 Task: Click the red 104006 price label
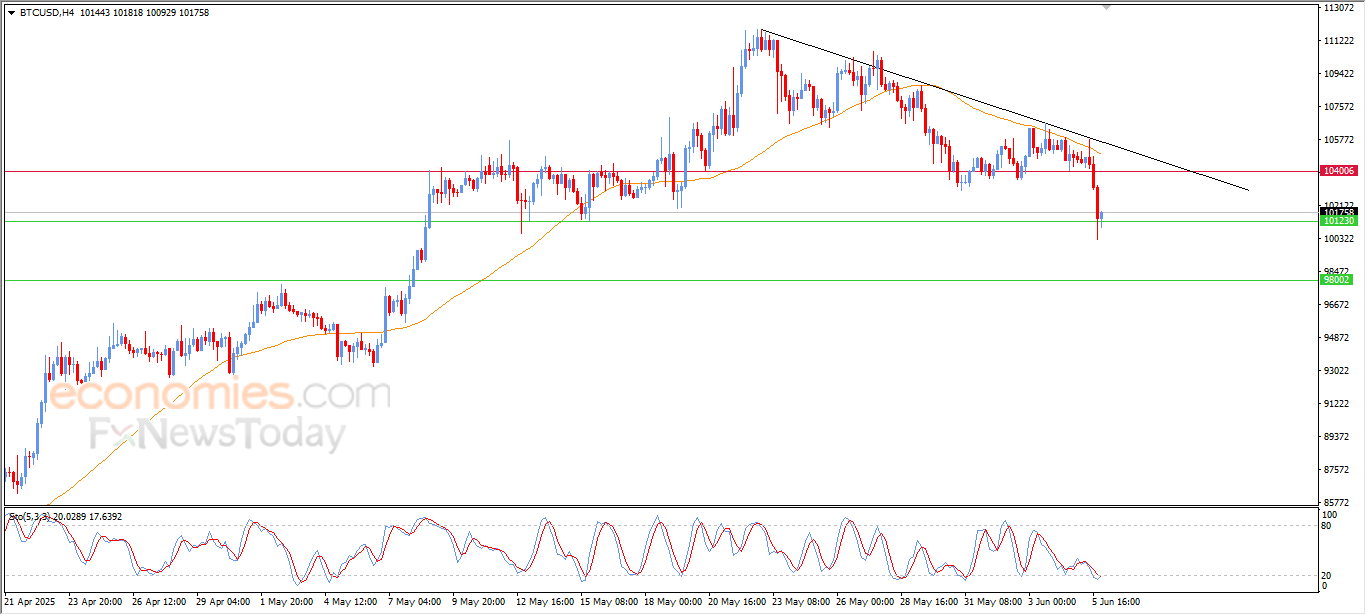(1338, 171)
